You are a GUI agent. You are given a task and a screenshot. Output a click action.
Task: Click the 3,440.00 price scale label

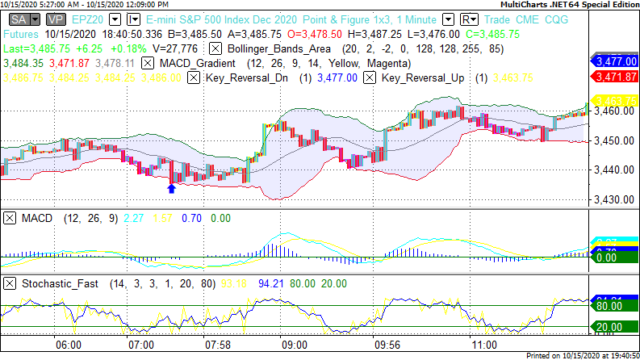[614, 170]
